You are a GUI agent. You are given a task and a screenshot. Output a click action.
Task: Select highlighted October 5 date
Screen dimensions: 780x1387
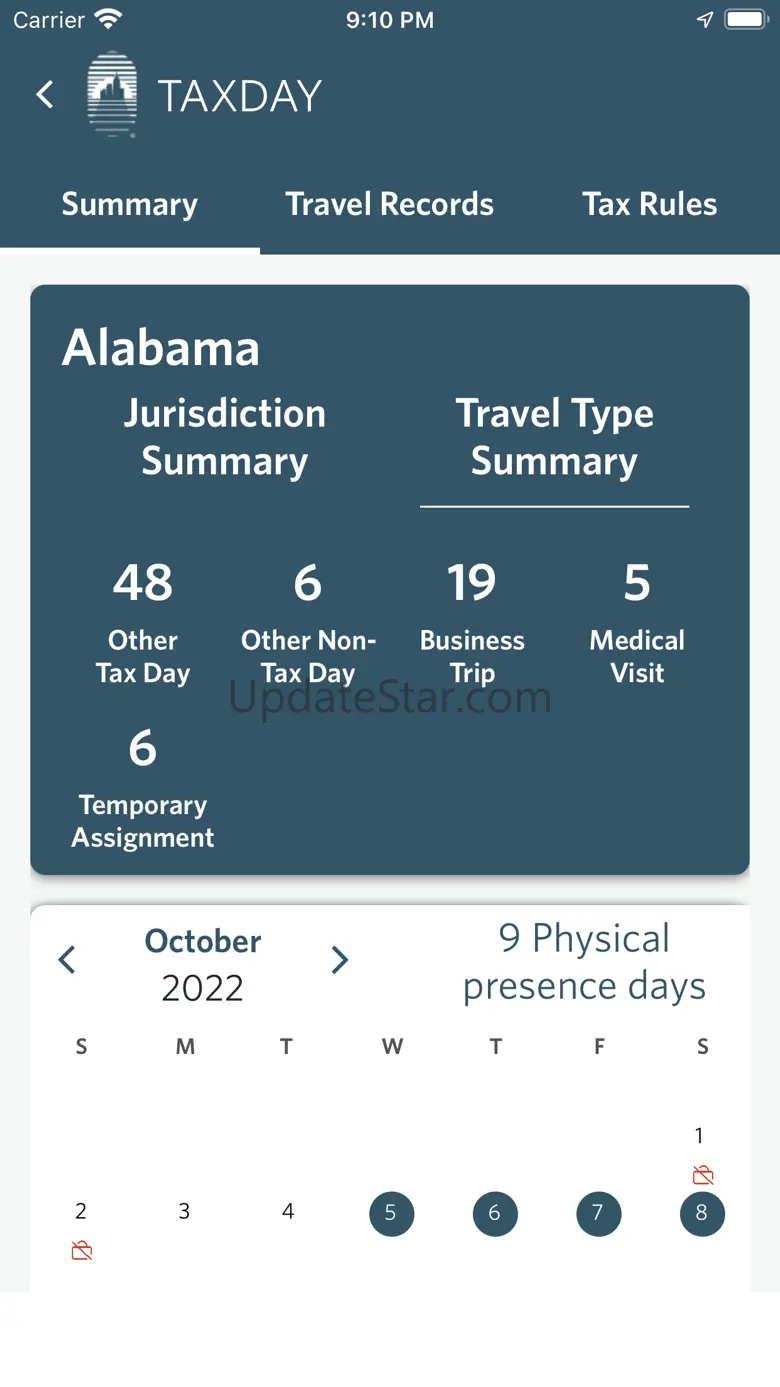391,1214
